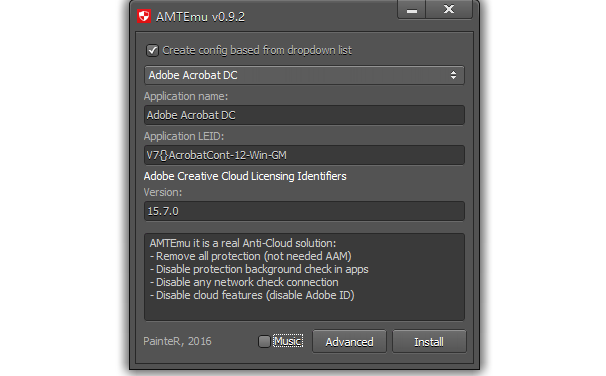
Task: Click the 'Application LEID:' label
Action: (x=184, y=136)
